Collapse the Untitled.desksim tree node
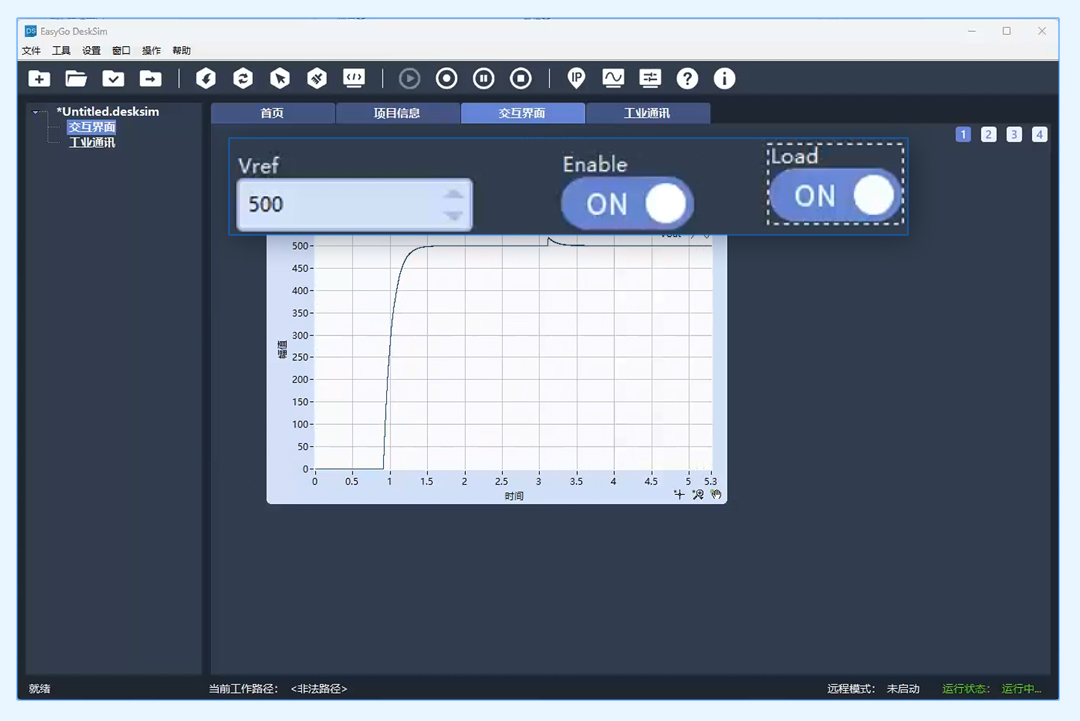This screenshot has height=721, width=1080. pyautogui.click(x=36, y=112)
